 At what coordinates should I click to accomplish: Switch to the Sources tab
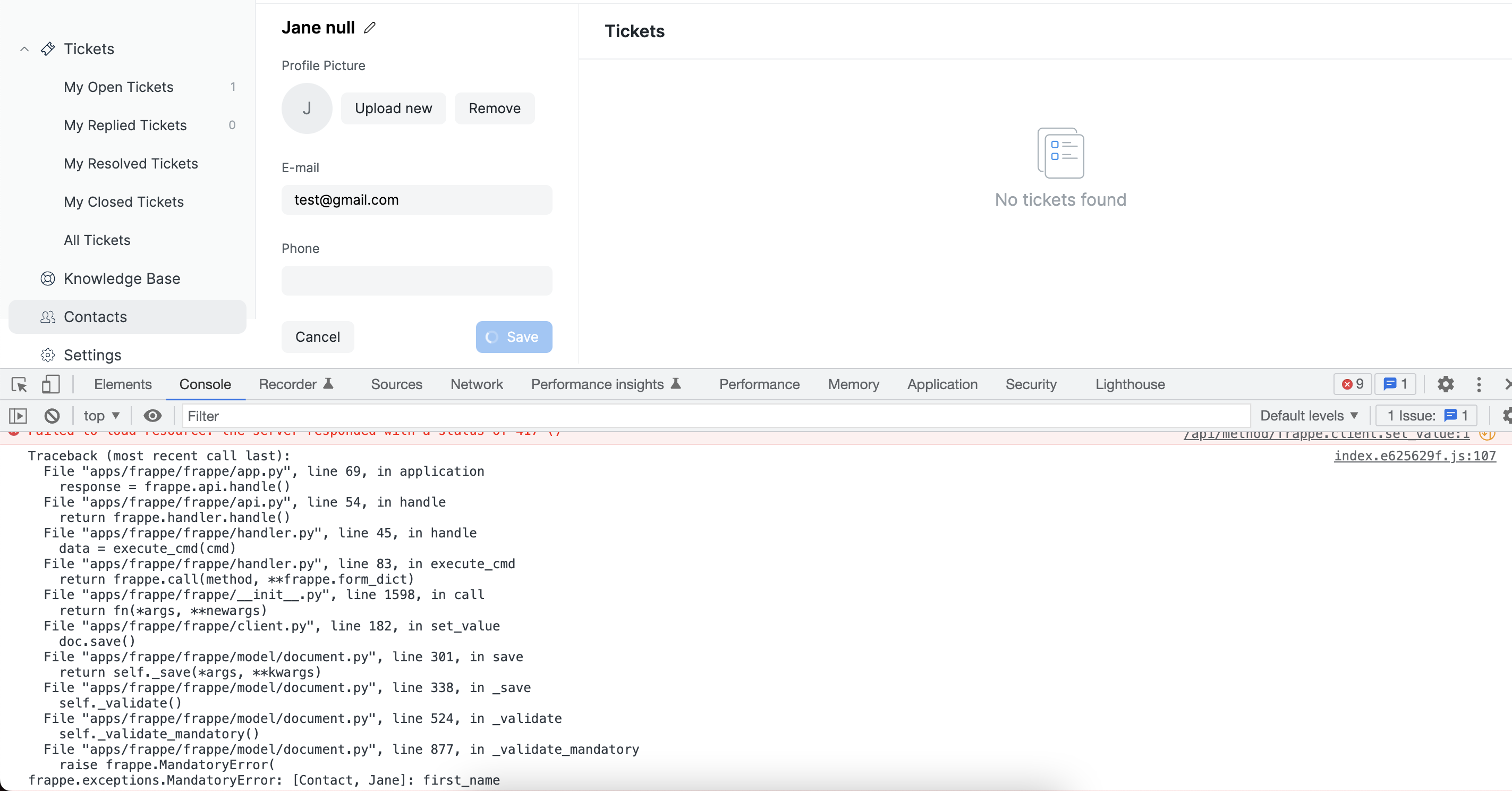pos(396,385)
